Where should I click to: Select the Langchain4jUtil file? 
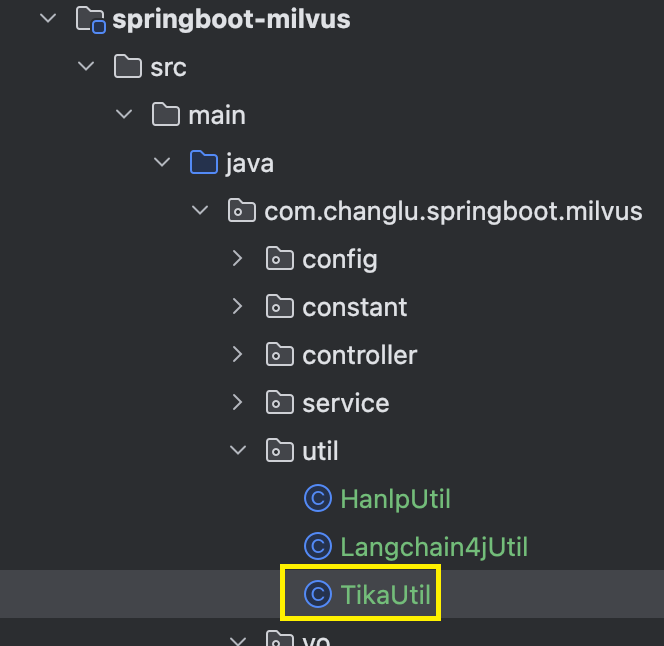[434, 546]
